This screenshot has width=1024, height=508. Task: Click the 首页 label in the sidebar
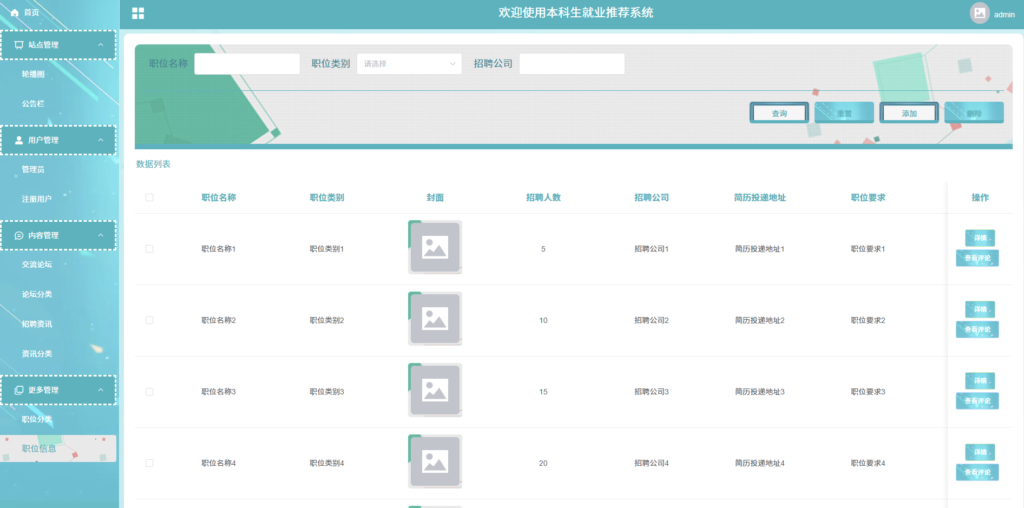[31, 13]
